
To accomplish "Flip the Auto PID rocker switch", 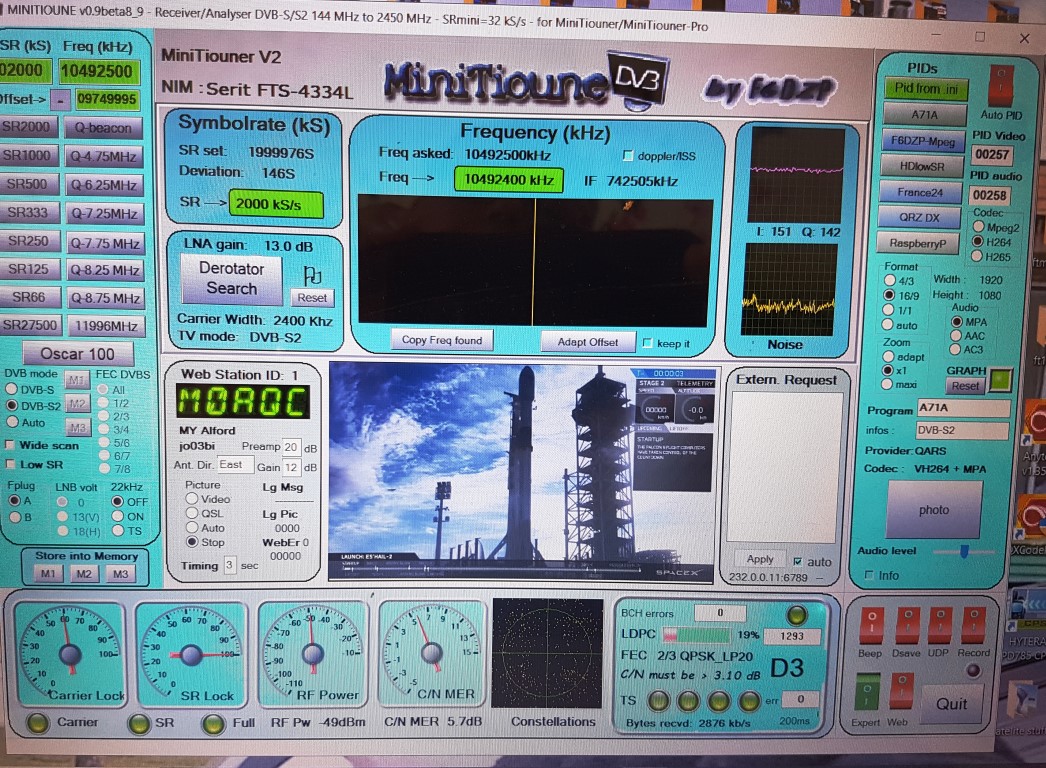I will click(1001, 86).
